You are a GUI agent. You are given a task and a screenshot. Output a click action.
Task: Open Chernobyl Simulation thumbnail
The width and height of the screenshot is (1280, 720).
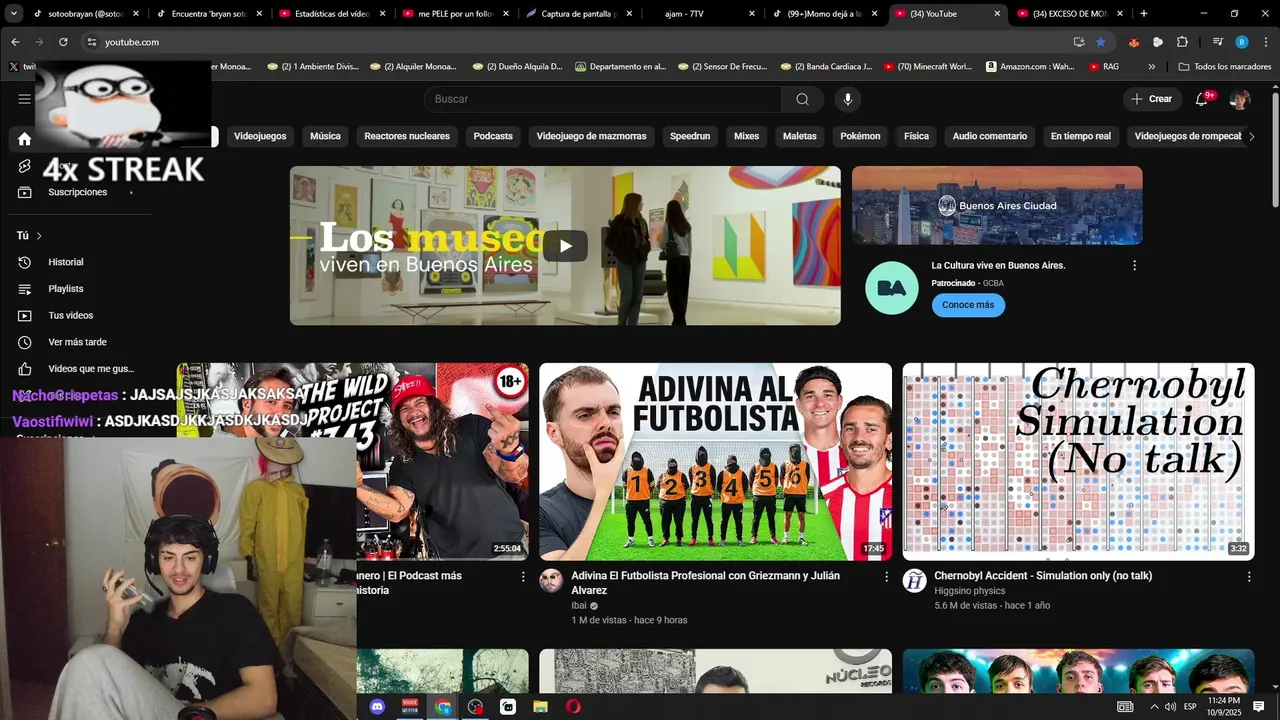pyautogui.click(x=1078, y=462)
